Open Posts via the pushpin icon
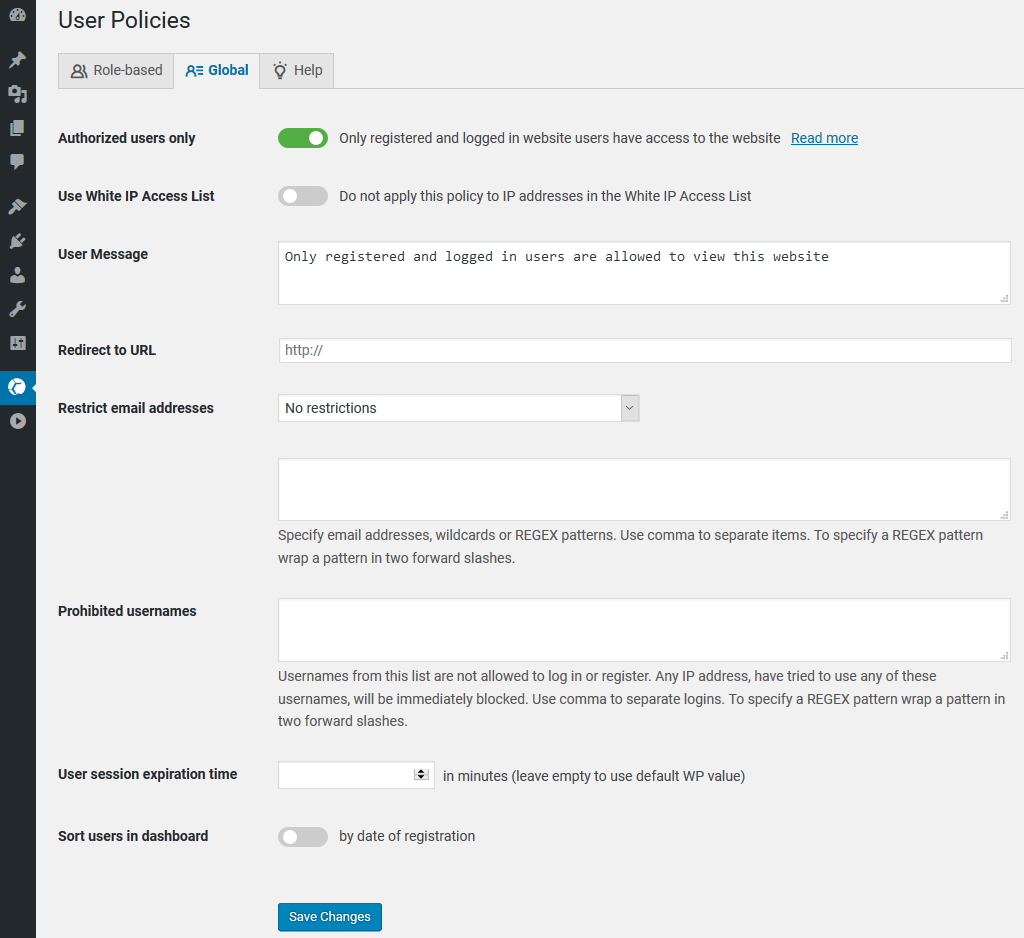 pos(17,60)
